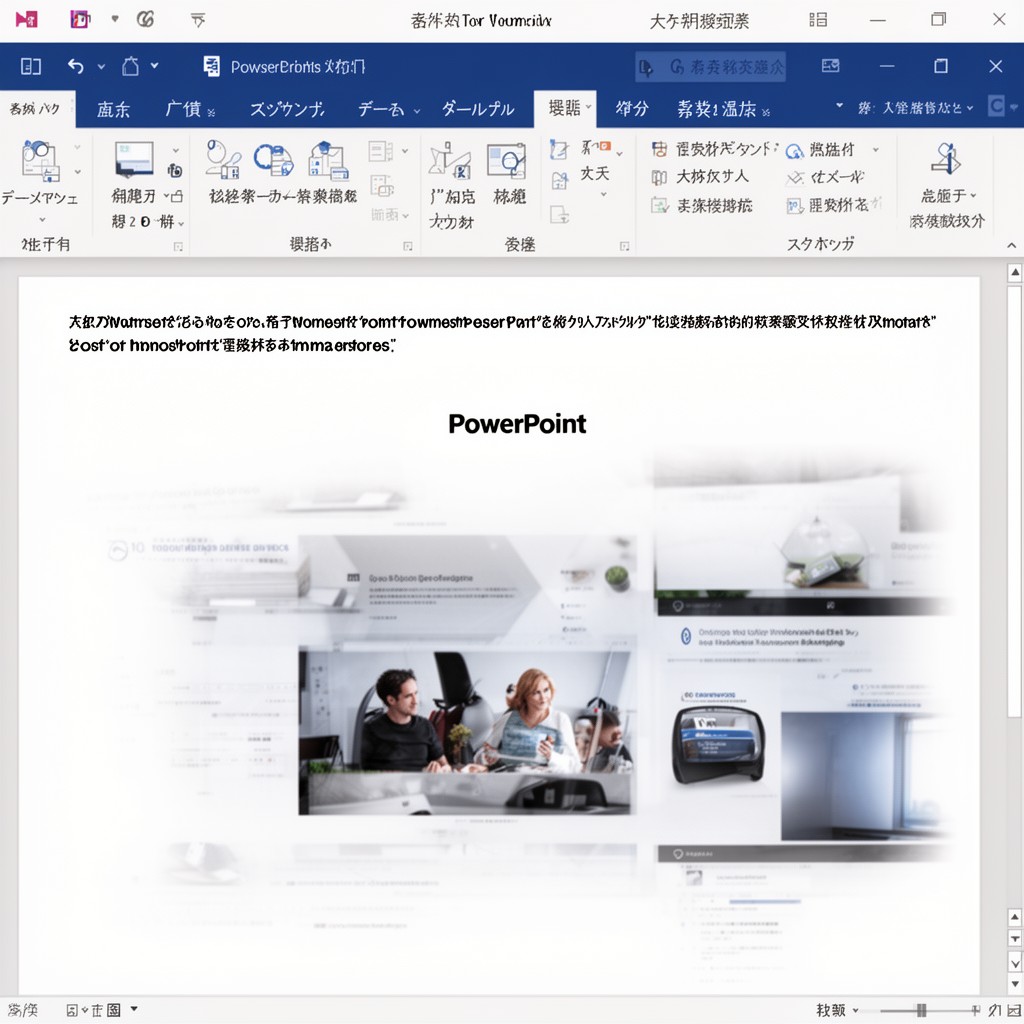The width and height of the screenshot is (1024, 1024).
Task: Click the search box in the blue title bar
Action: tap(710, 67)
